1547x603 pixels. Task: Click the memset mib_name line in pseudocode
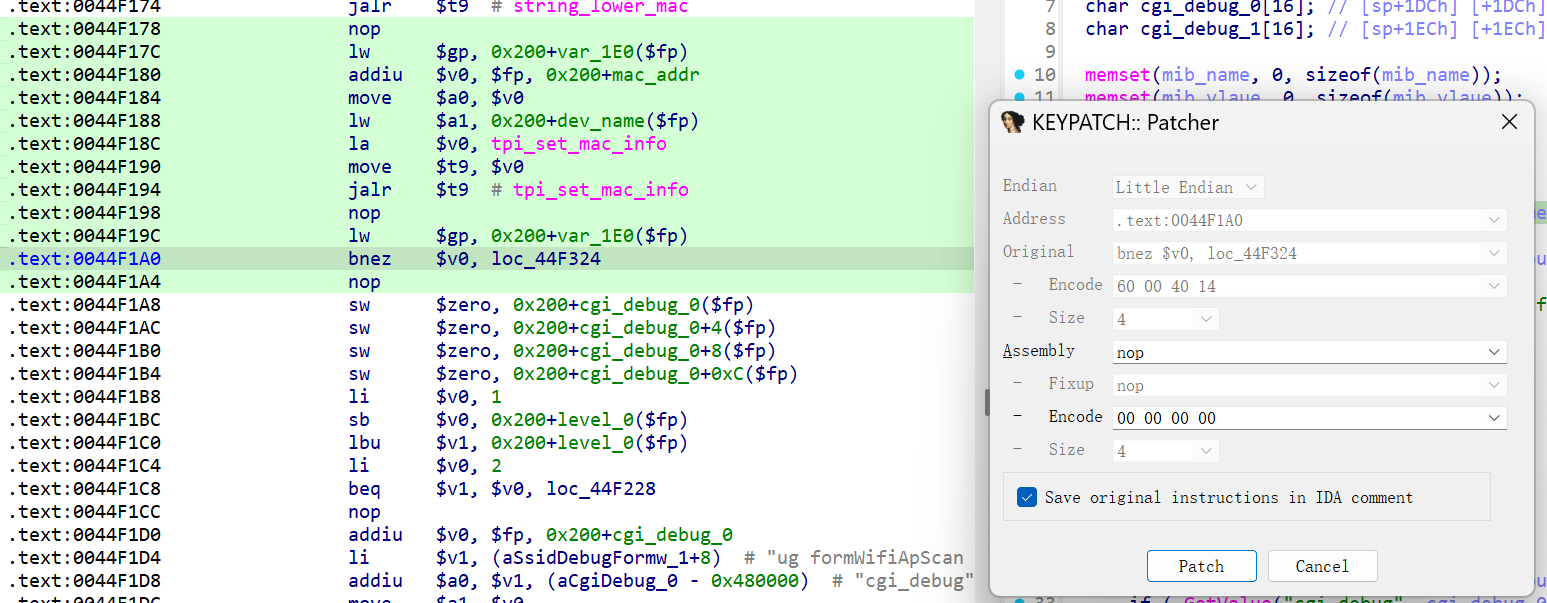1292,75
